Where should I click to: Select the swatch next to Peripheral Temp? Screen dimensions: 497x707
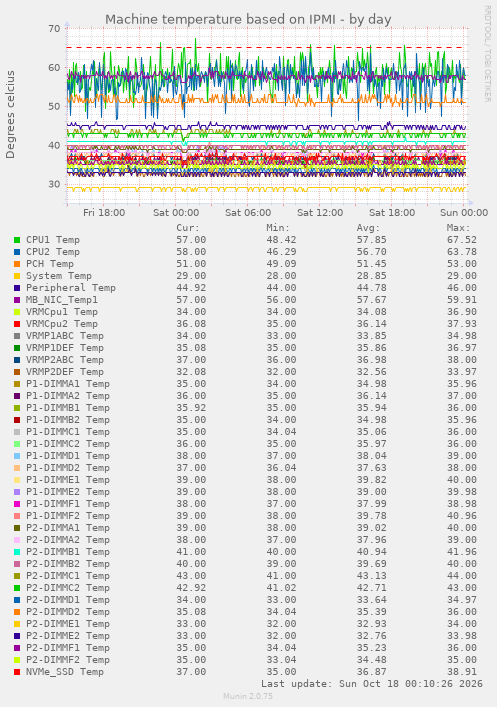click(17, 288)
